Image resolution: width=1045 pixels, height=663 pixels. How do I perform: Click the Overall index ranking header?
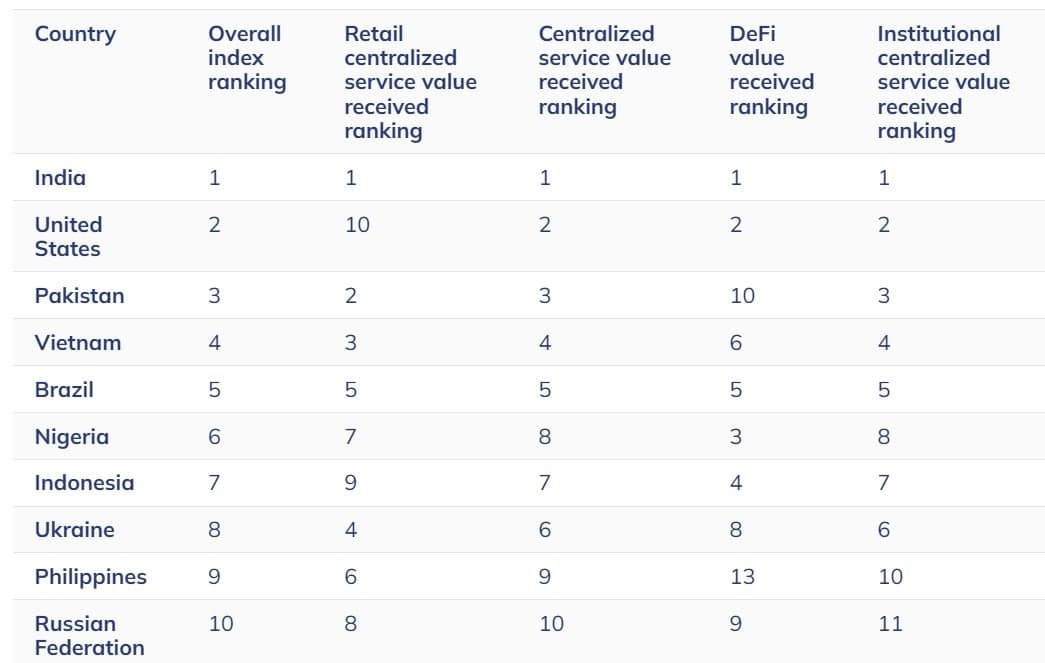(x=246, y=58)
